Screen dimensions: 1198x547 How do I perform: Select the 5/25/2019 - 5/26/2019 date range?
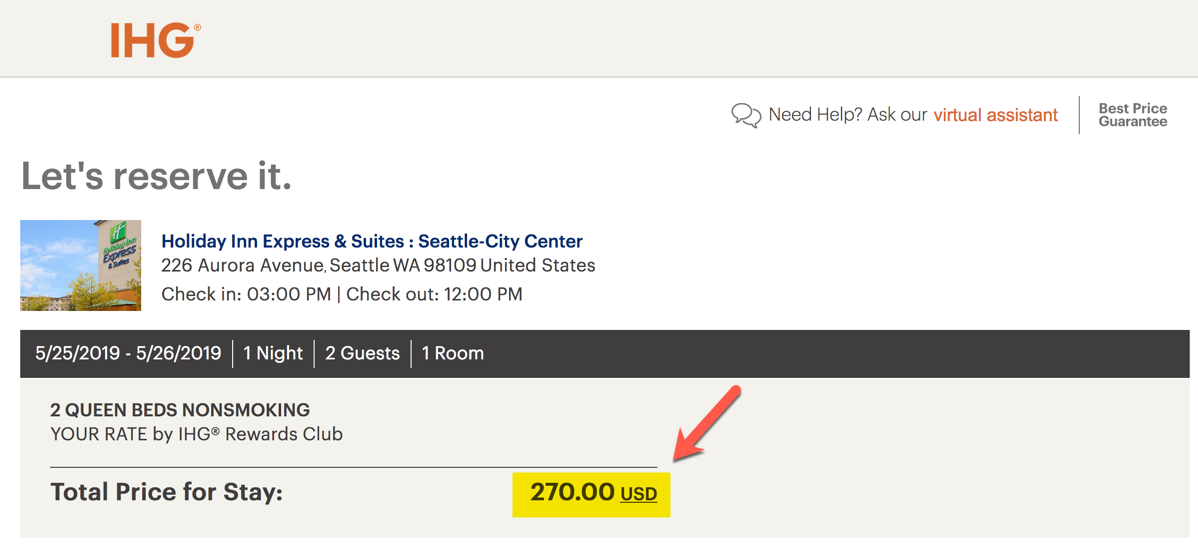click(128, 354)
